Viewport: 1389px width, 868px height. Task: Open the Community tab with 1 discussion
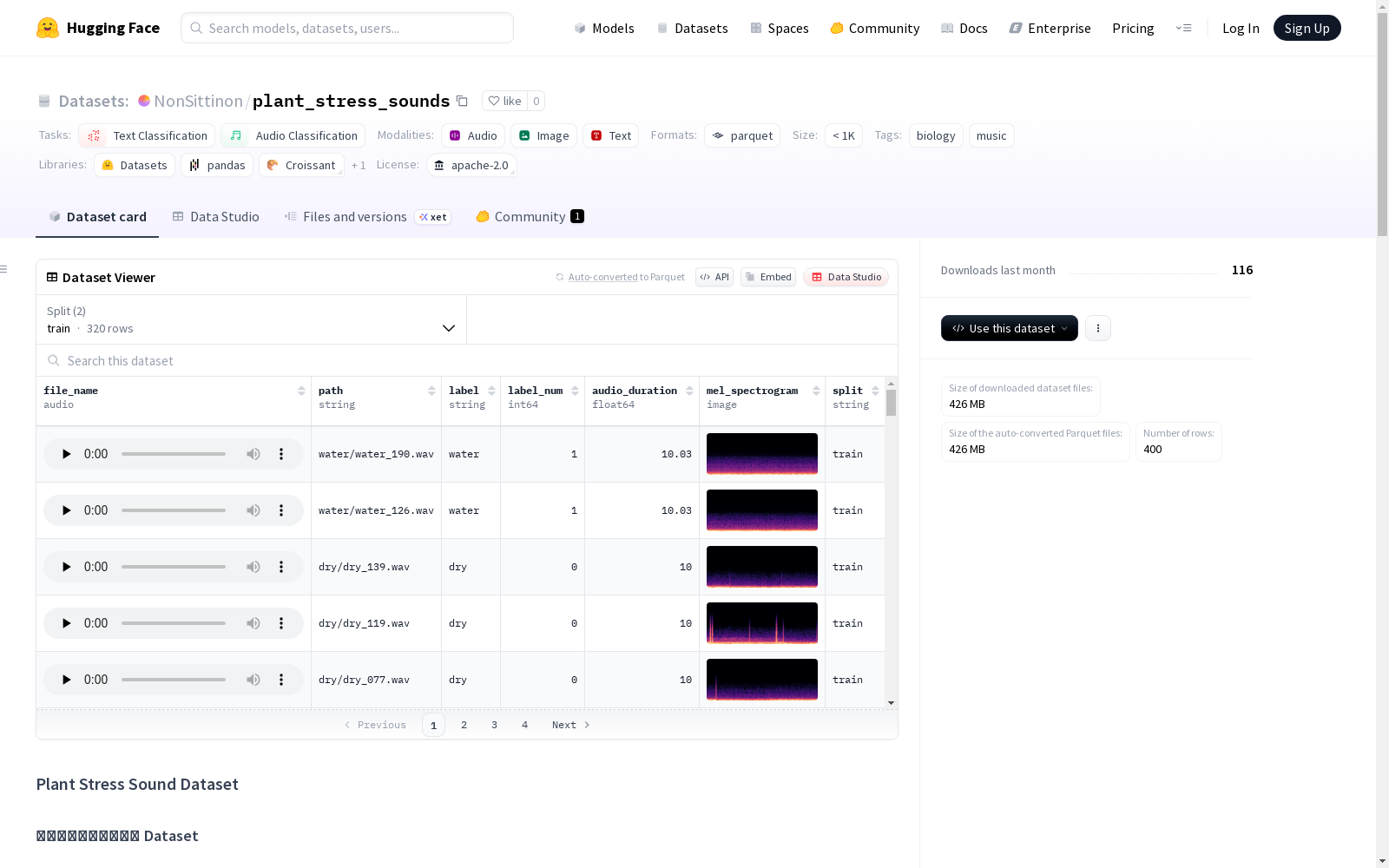pyautogui.click(x=530, y=217)
